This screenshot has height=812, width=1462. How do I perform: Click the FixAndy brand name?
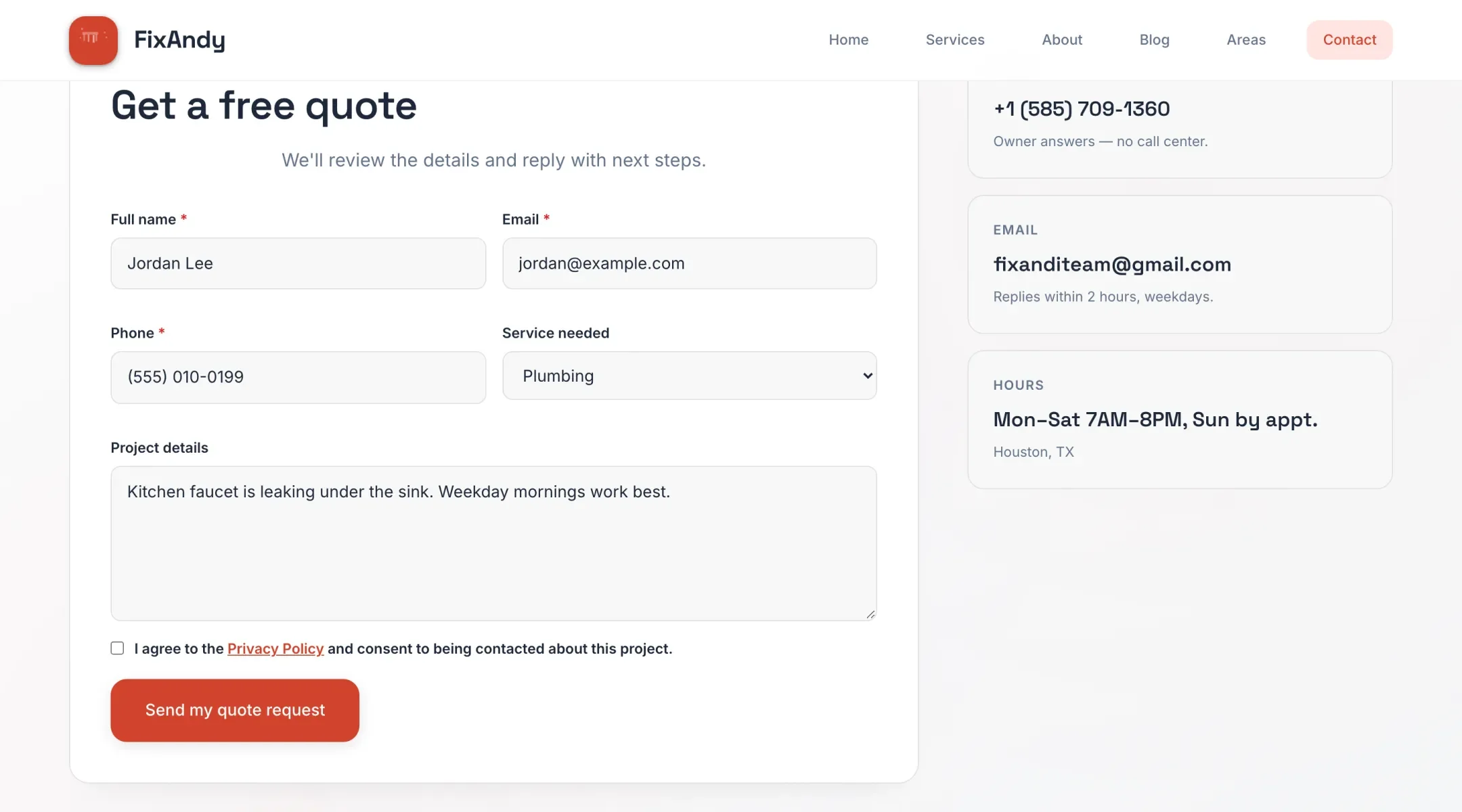(x=179, y=40)
